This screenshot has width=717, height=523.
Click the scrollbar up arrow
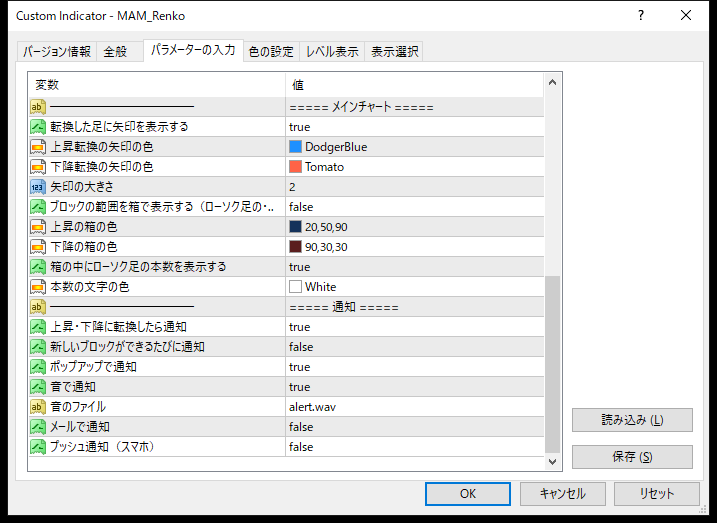click(x=552, y=83)
